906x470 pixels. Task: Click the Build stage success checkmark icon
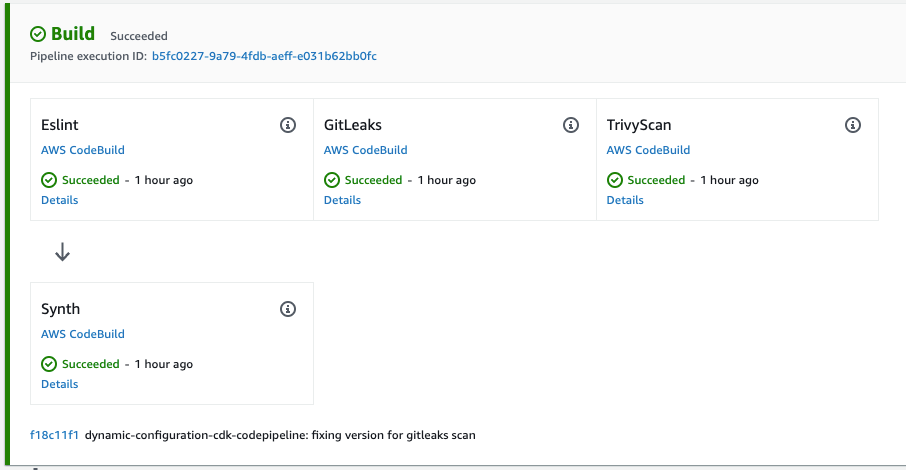(38, 35)
